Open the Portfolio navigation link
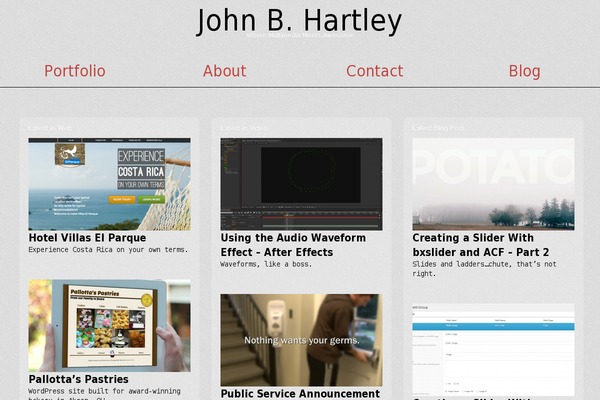 pos(75,71)
